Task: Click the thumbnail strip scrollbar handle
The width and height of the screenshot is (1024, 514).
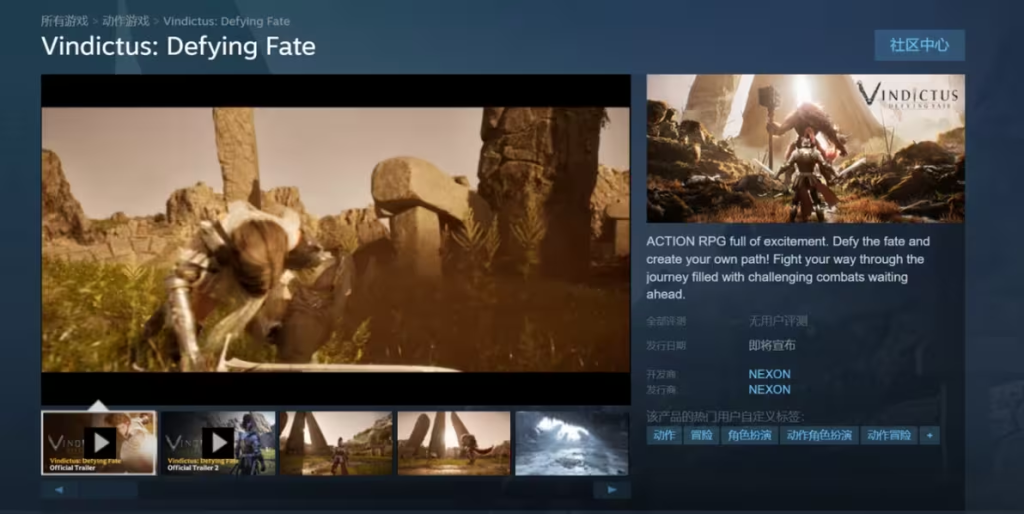Action: pyautogui.click(x=108, y=490)
